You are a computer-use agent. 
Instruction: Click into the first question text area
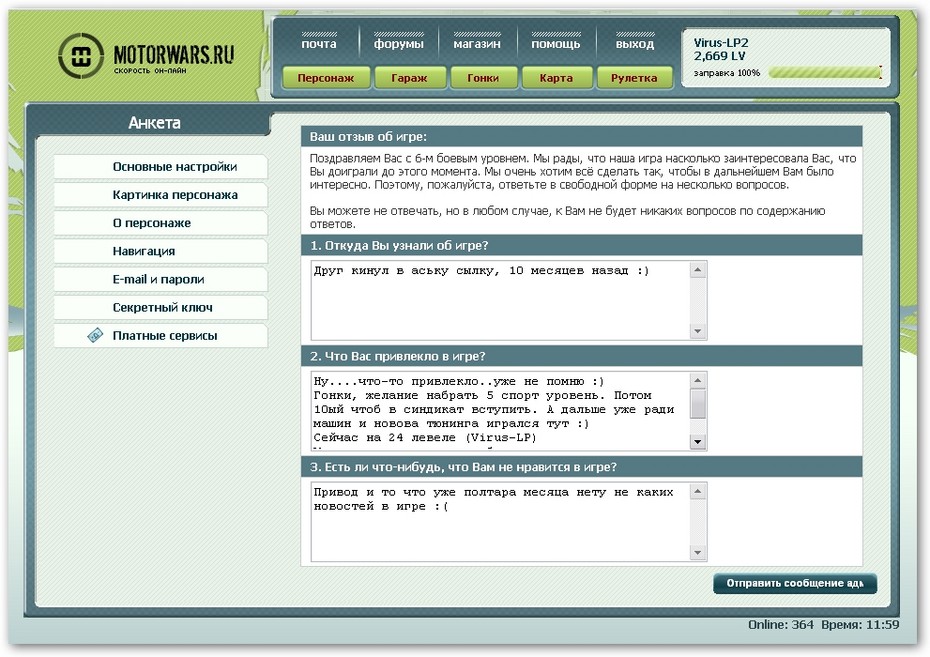[x=501, y=301]
